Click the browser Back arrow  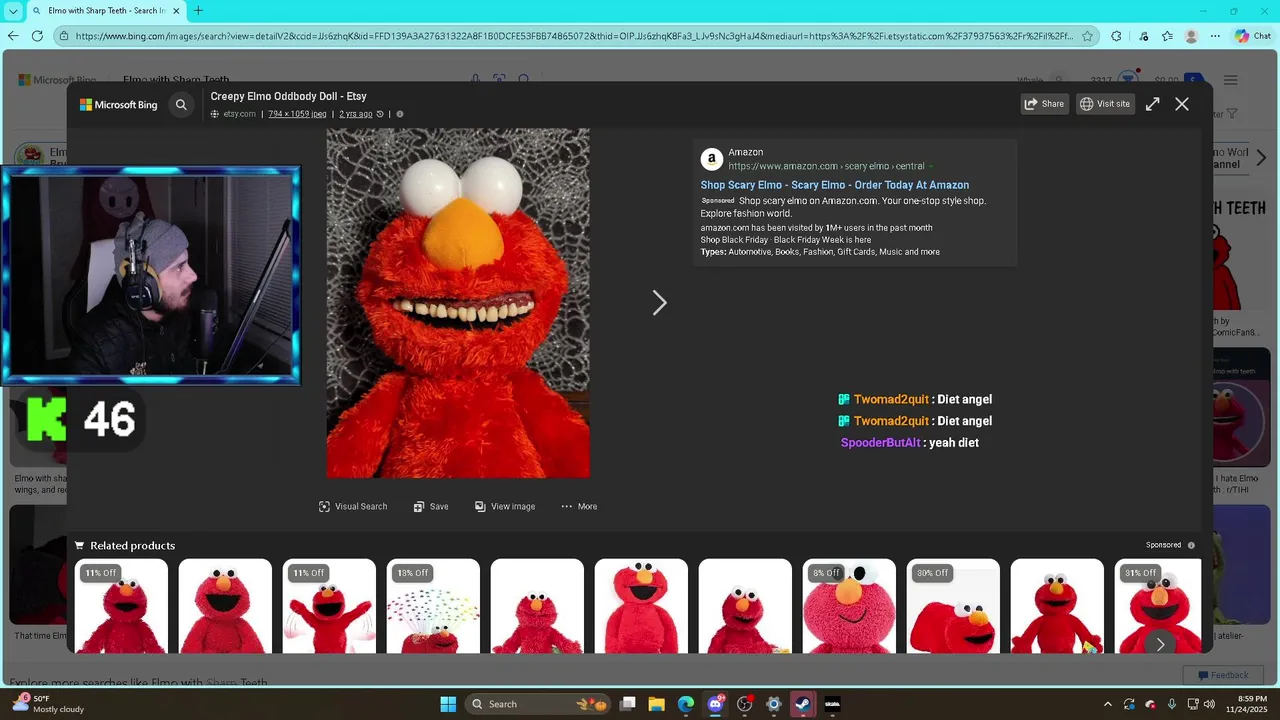pos(13,36)
